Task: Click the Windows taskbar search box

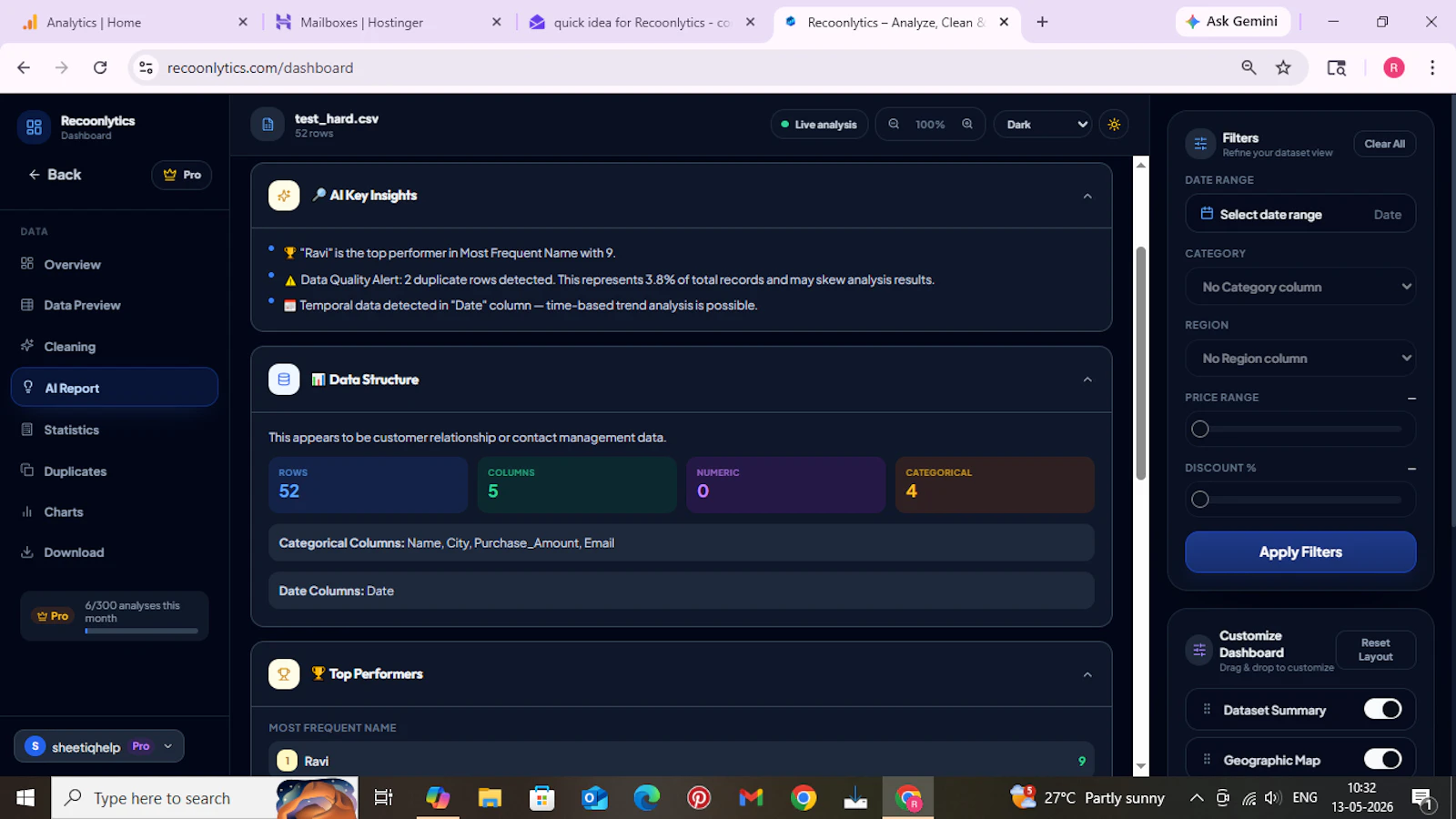Action: [205, 798]
